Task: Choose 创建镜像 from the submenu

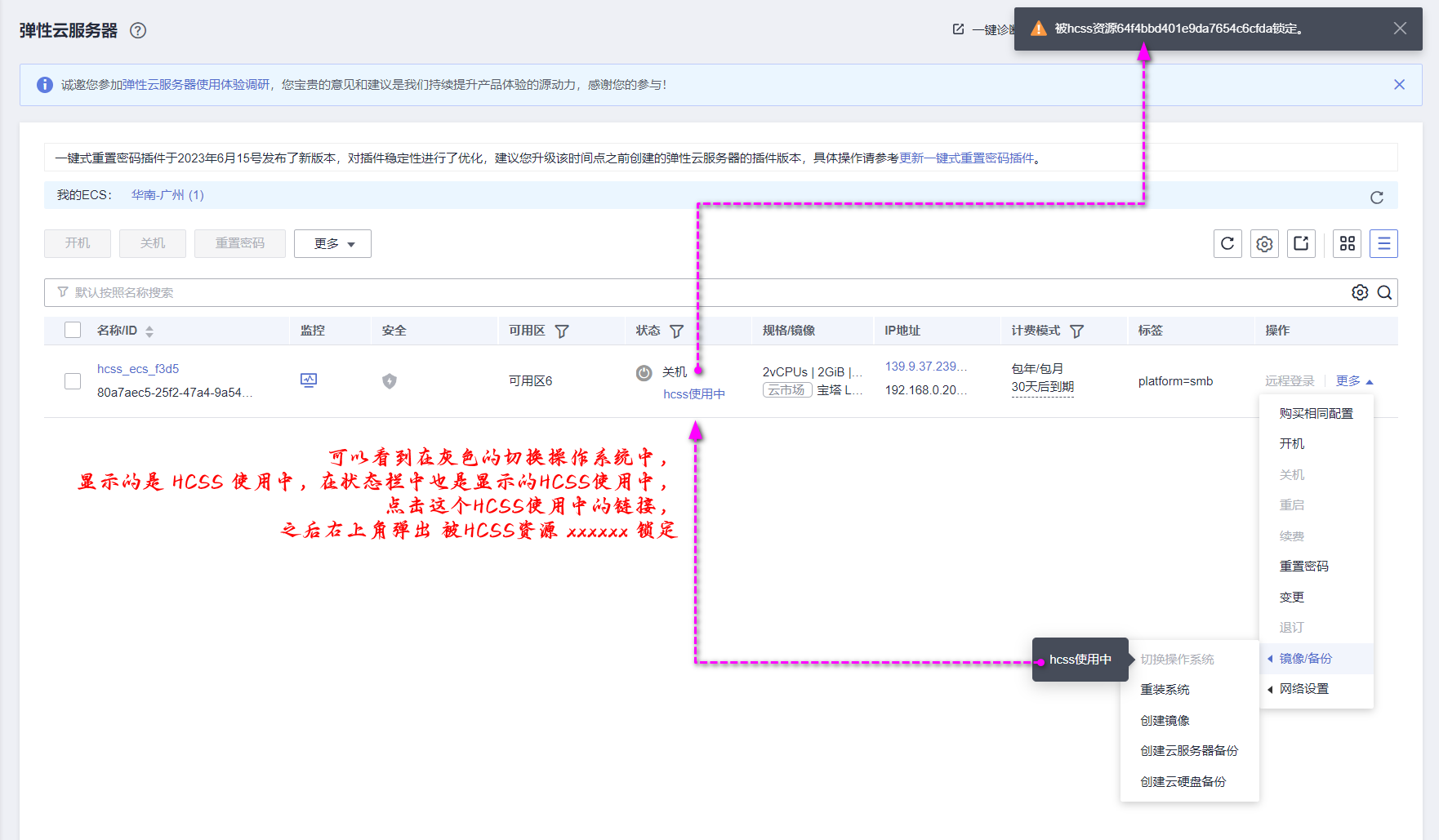Action: 1190,721
